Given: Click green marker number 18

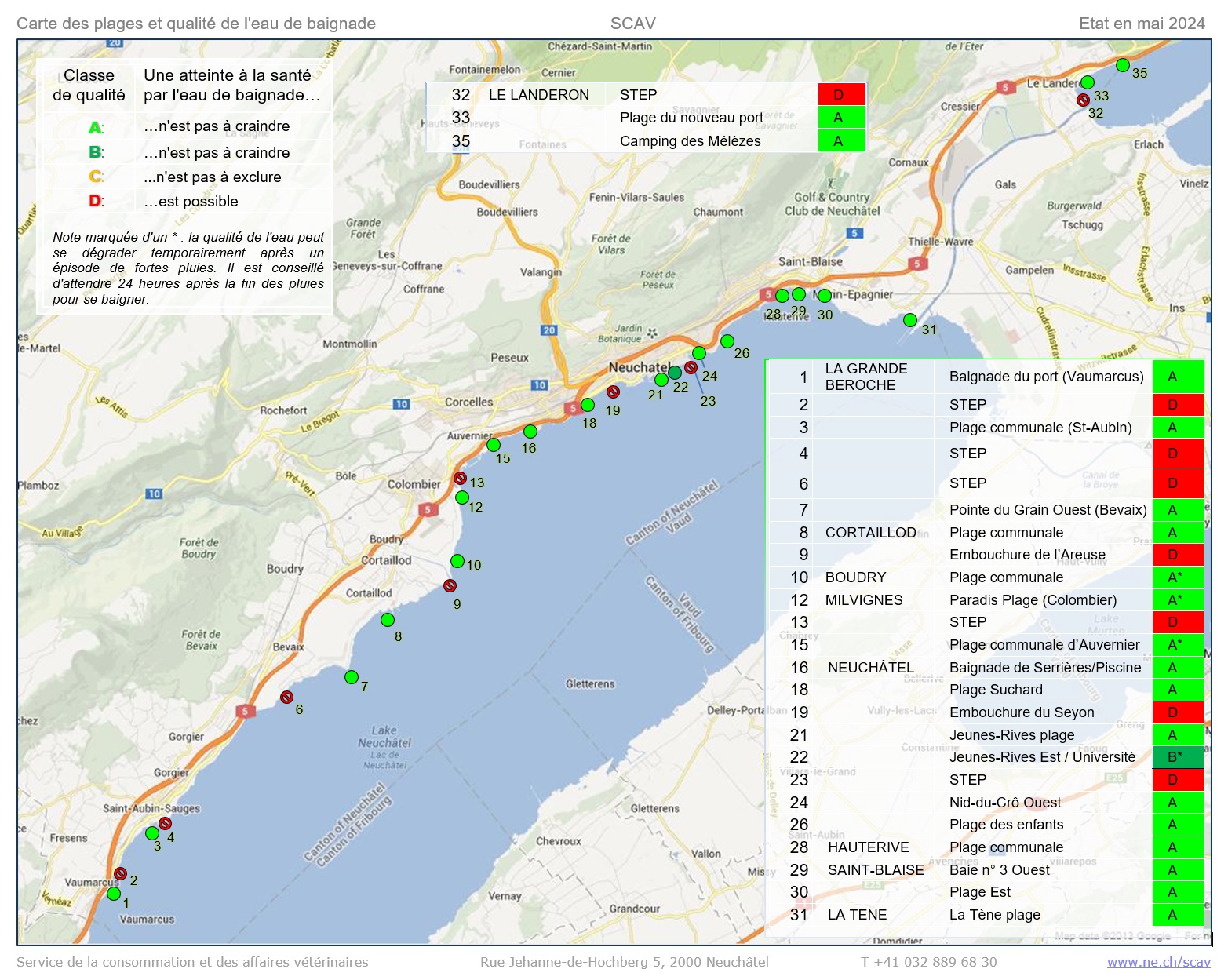Looking at the screenshot, I should (x=588, y=405).
